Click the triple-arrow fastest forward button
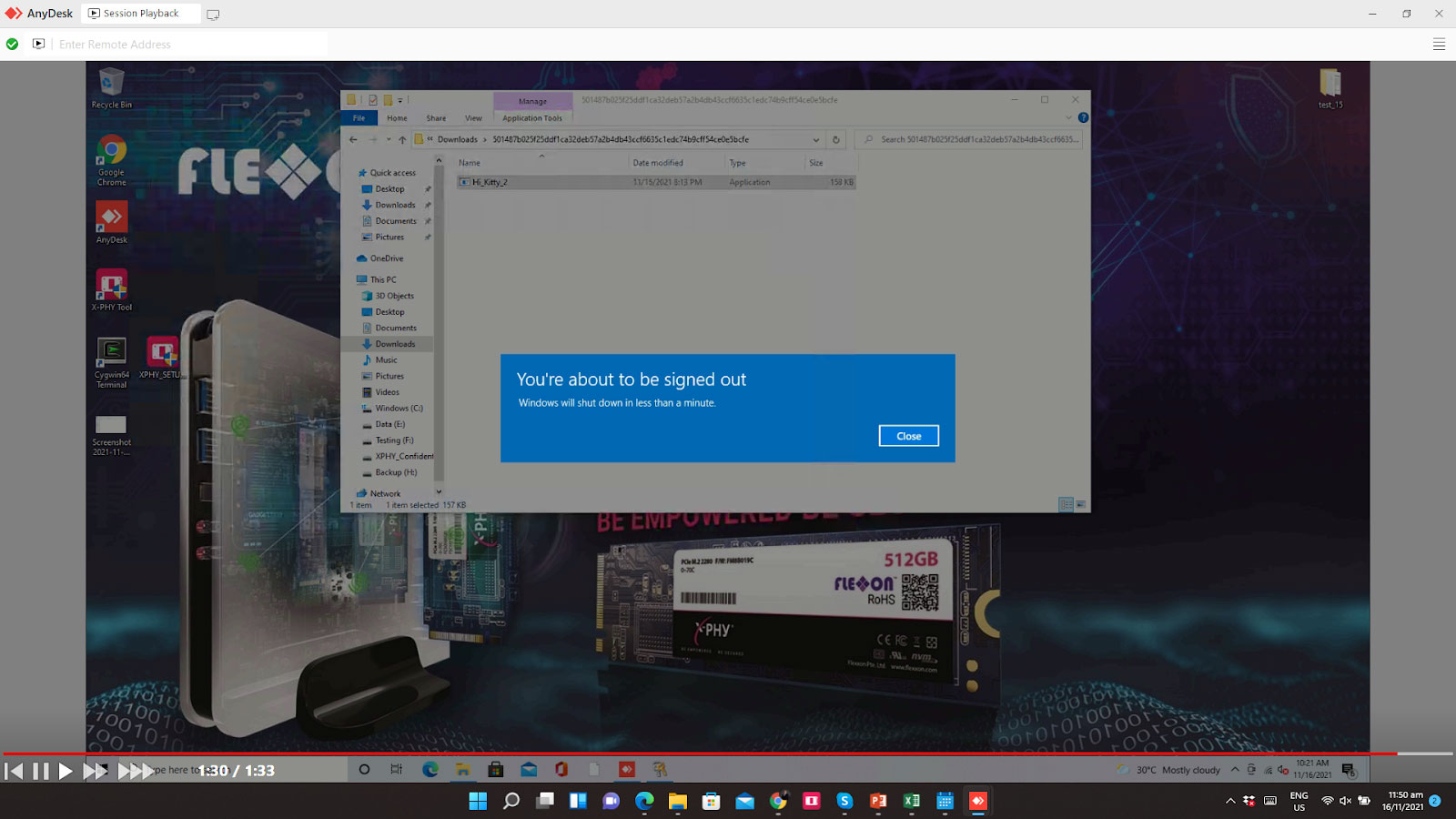 click(135, 771)
